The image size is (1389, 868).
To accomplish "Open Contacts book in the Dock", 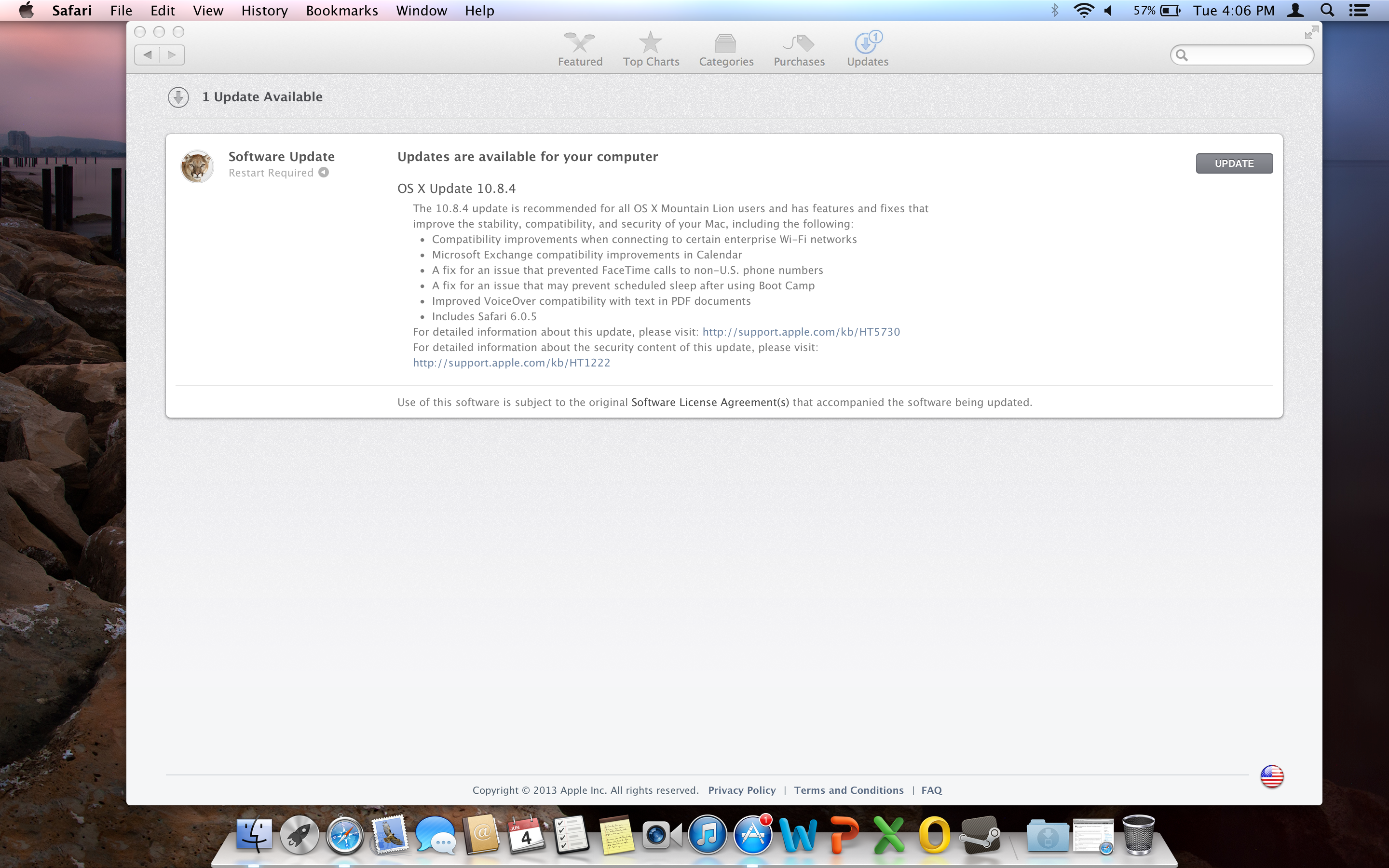I will coord(481,835).
